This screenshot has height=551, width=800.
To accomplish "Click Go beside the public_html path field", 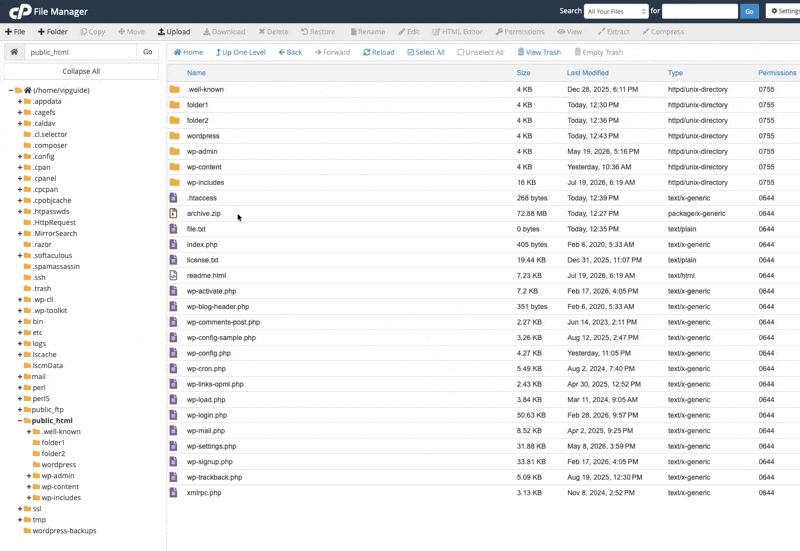I will coord(147,52).
